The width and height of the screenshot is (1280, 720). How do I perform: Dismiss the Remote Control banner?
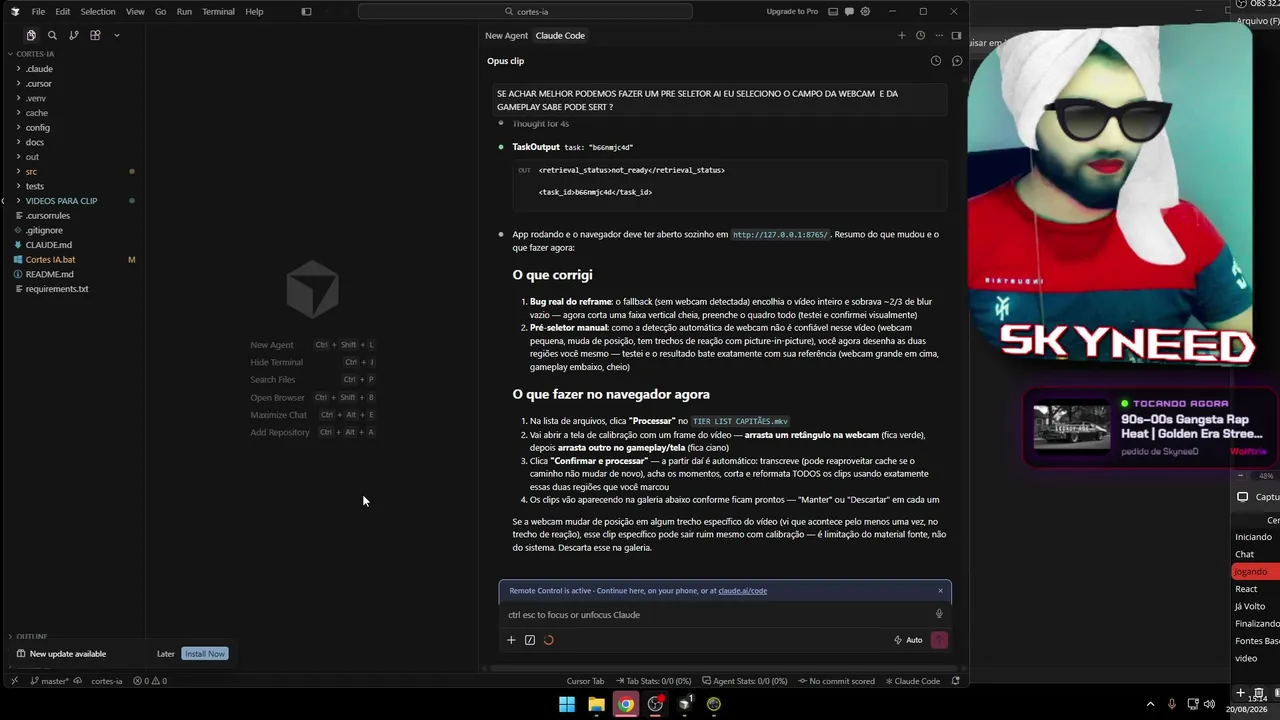(940, 590)
